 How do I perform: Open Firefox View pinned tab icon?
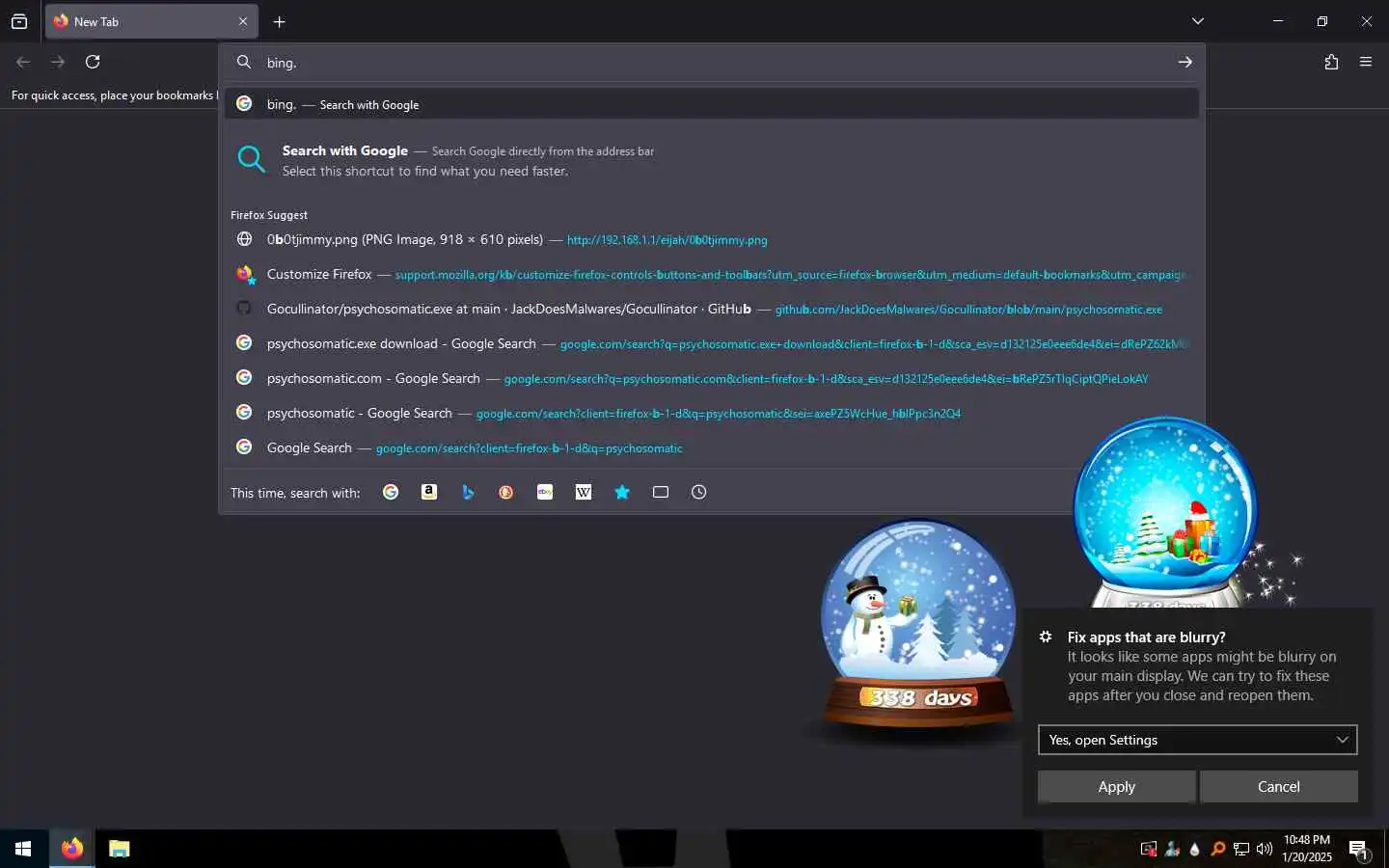point(19,21)
